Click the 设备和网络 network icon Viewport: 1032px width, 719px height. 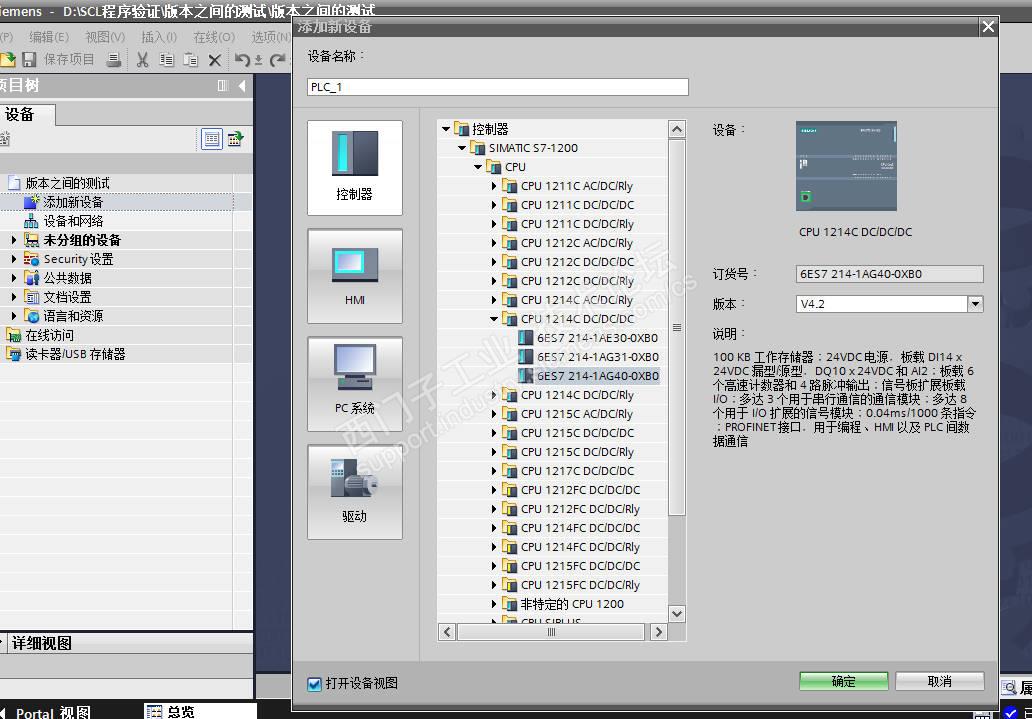[32, 221]
